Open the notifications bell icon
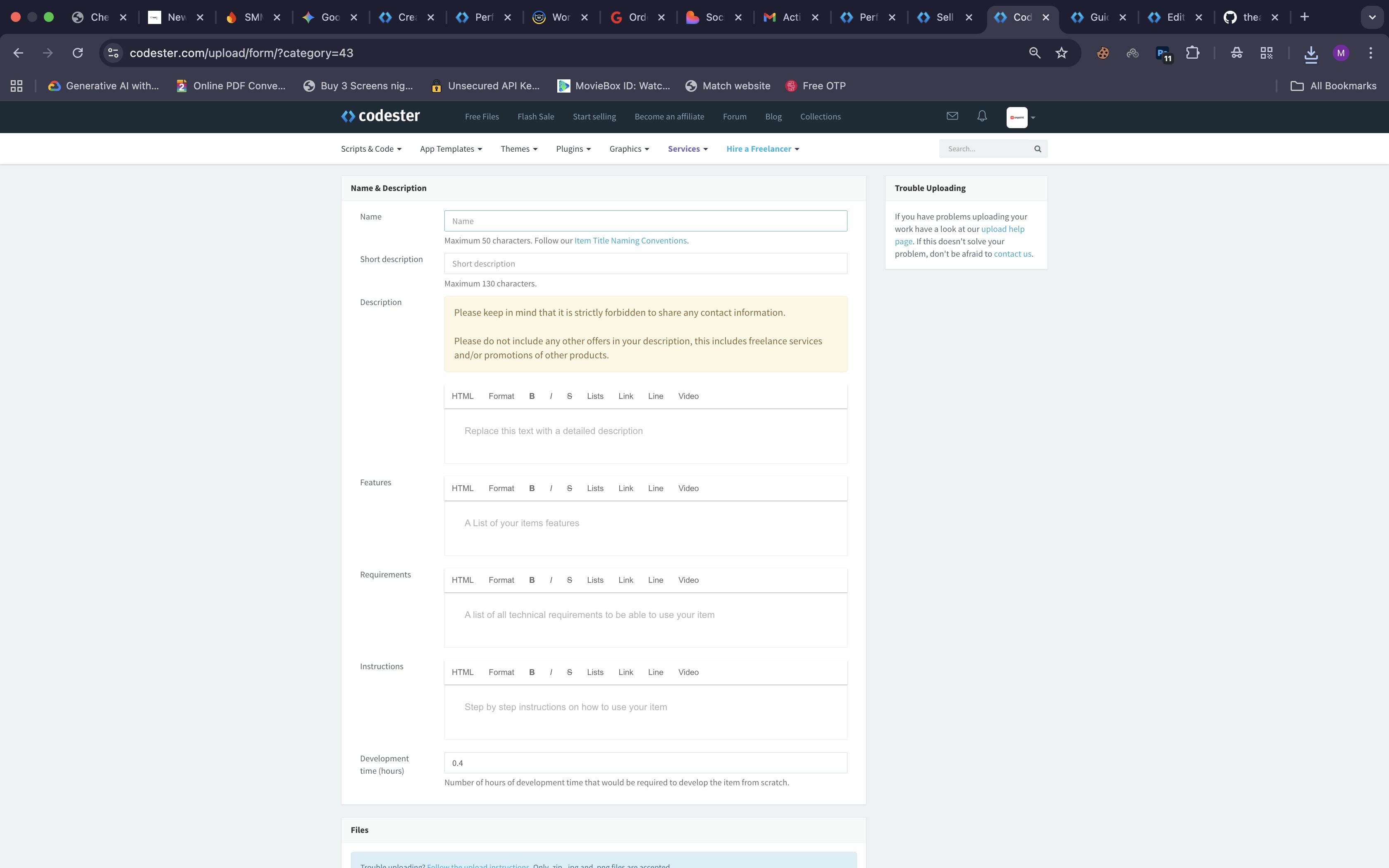 tap(982, 116)
